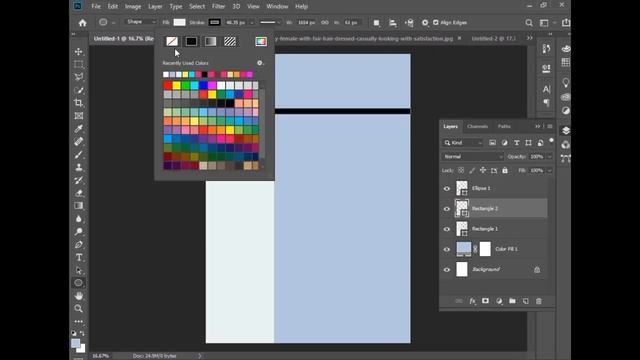Viewport: 640px width, 360px height.
Task: Click the Fill color swatch in options bar
Action: click(179, 22)
